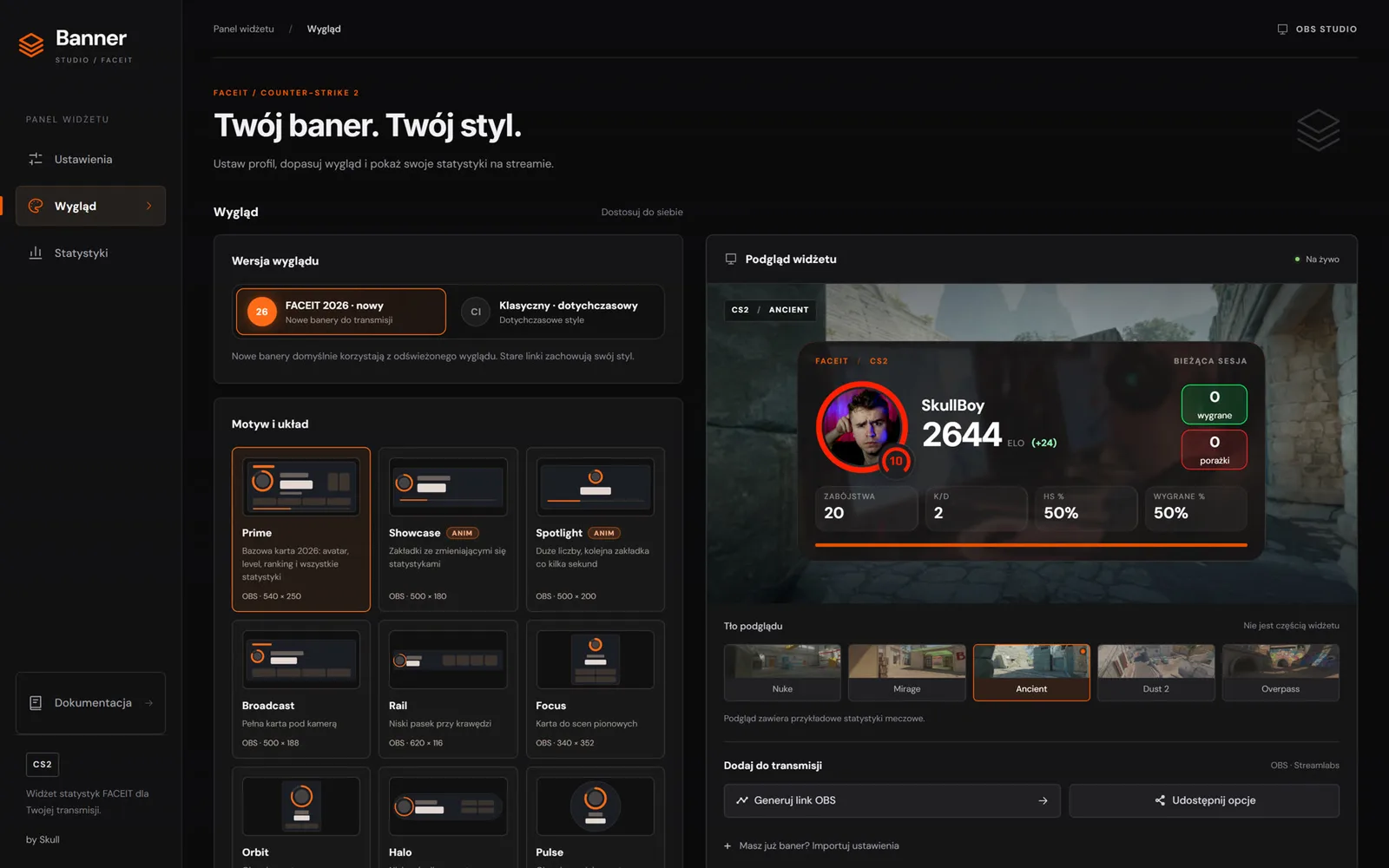
Task: Click the Ustawienia sliders icon
Action: 36,159
